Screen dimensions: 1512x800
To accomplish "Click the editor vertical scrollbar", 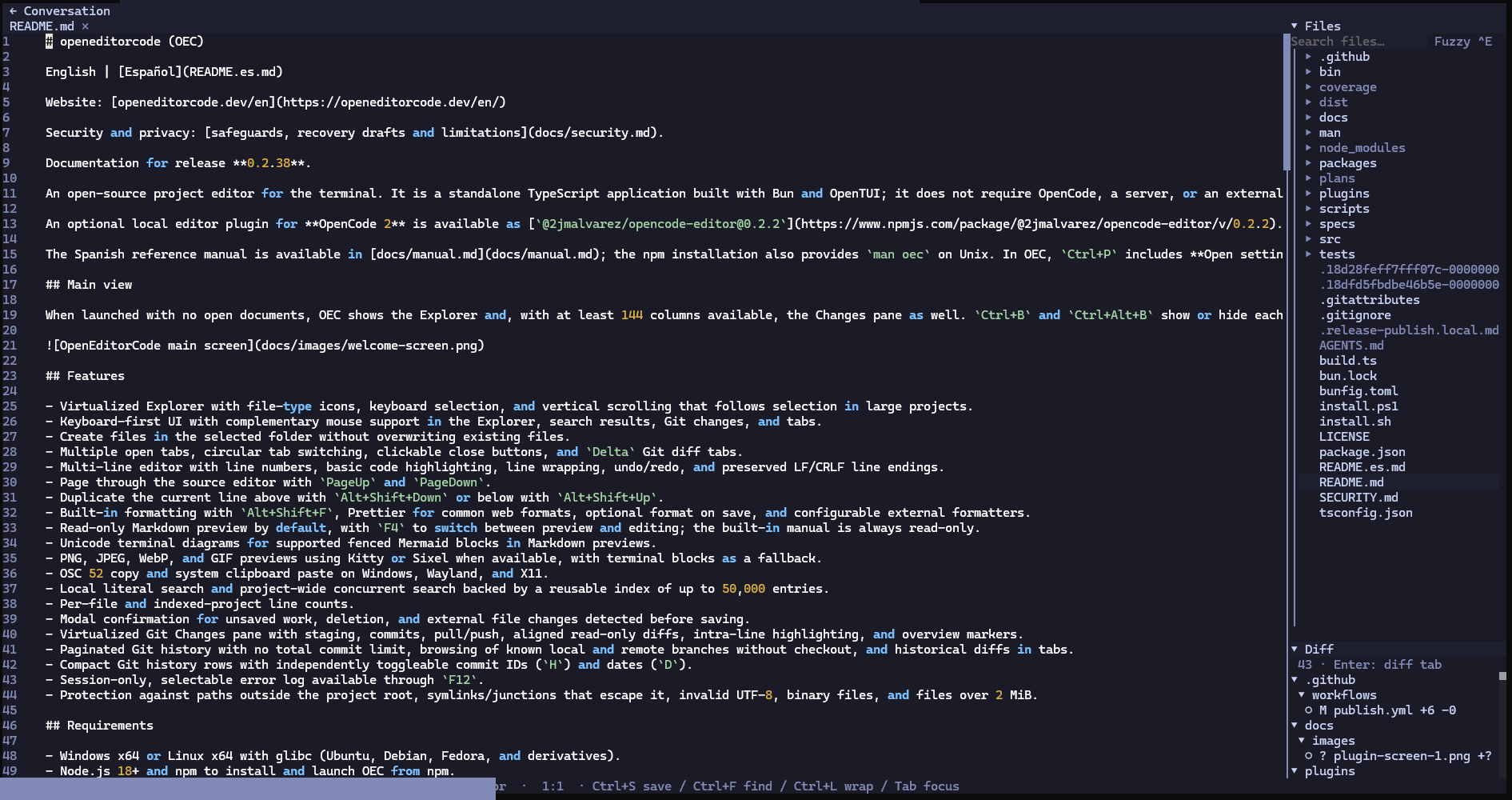I will [x=1287, y=102].
